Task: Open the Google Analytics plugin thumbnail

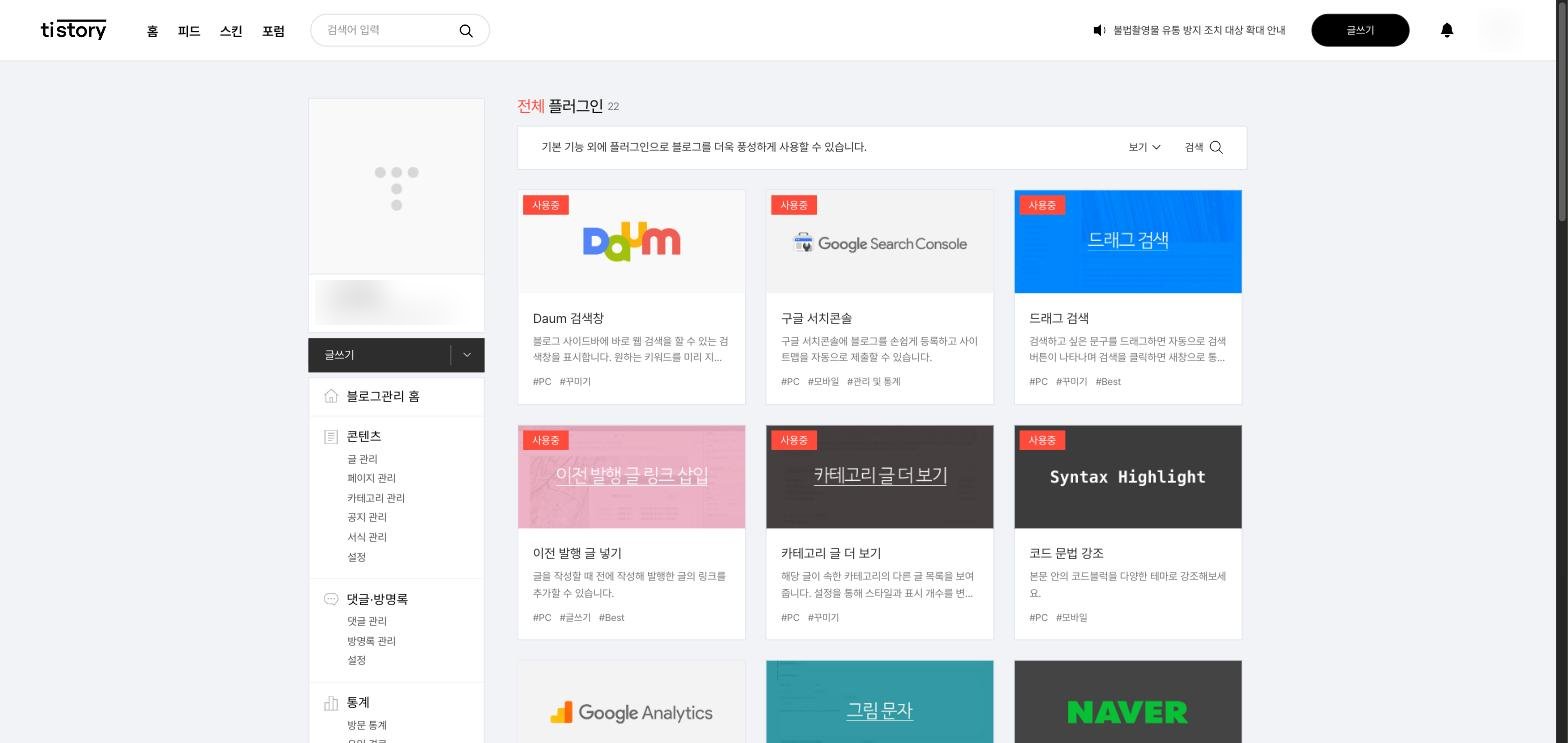Action: click(632, 702)
